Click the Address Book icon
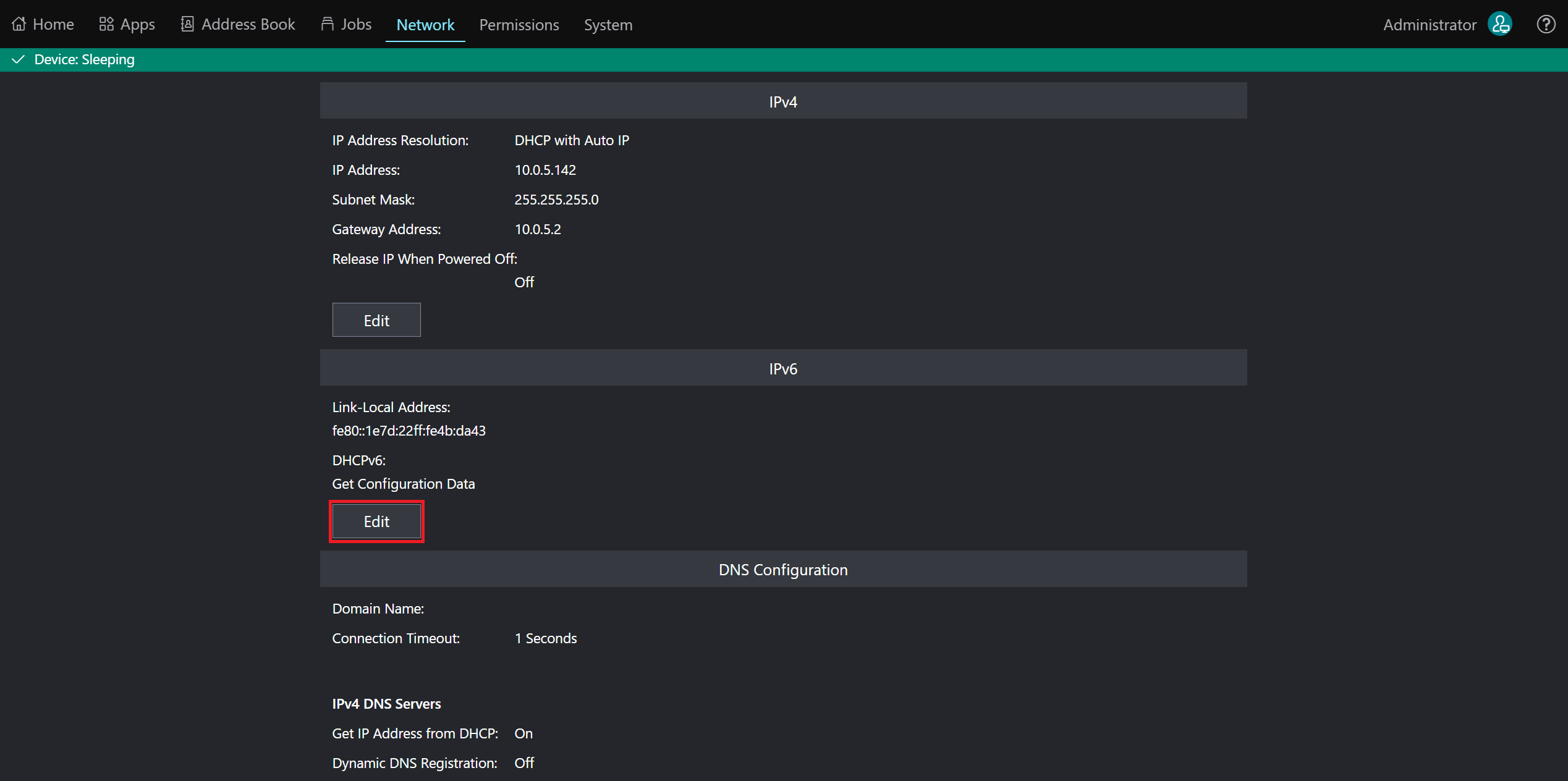1568x781 pixels. (187, 24)
